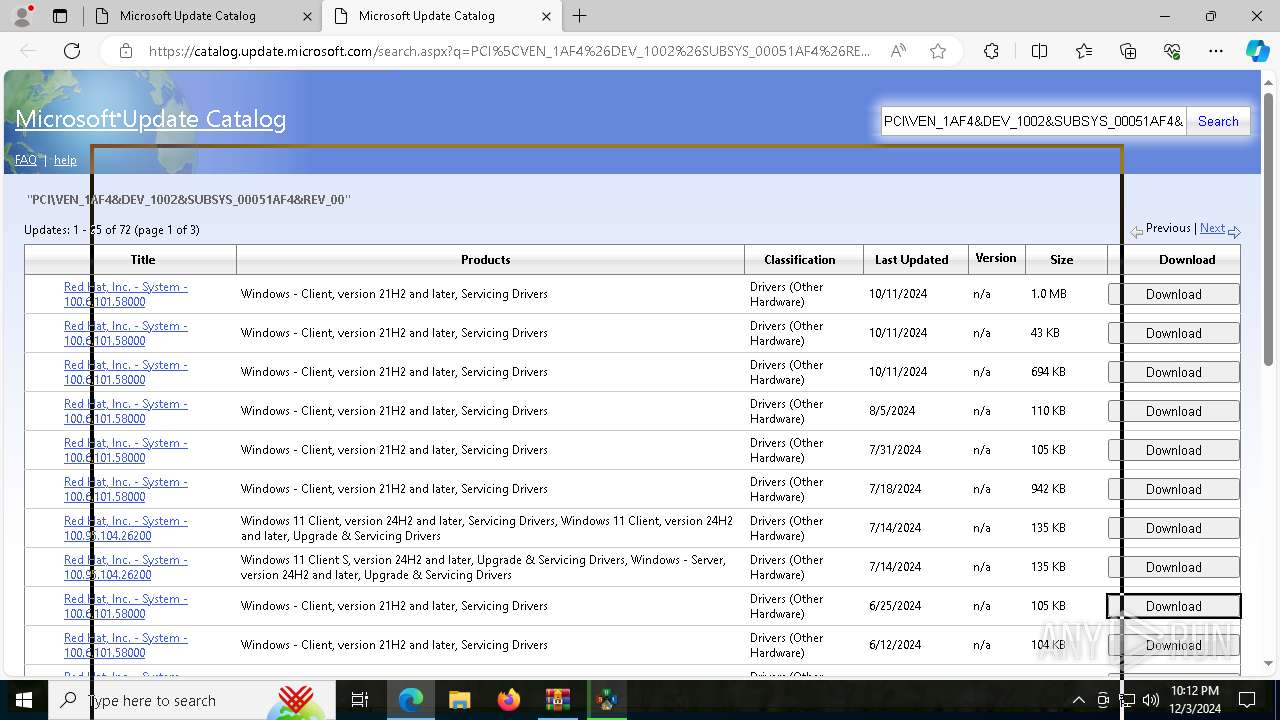
Task: Open Microsoft Edge from the taskbar
Action: pyautogui.click(x=411, y=700)
